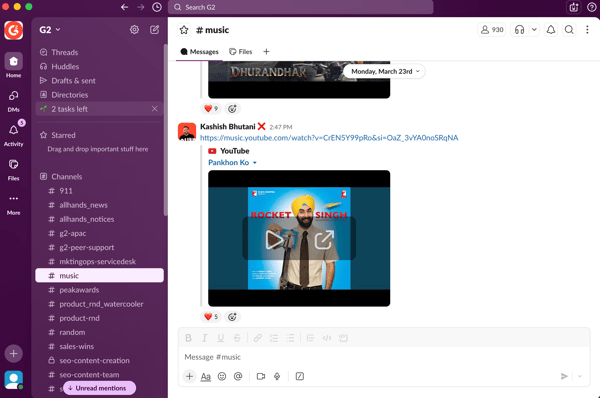Open user profile avatar at bottom

(13, 380)
